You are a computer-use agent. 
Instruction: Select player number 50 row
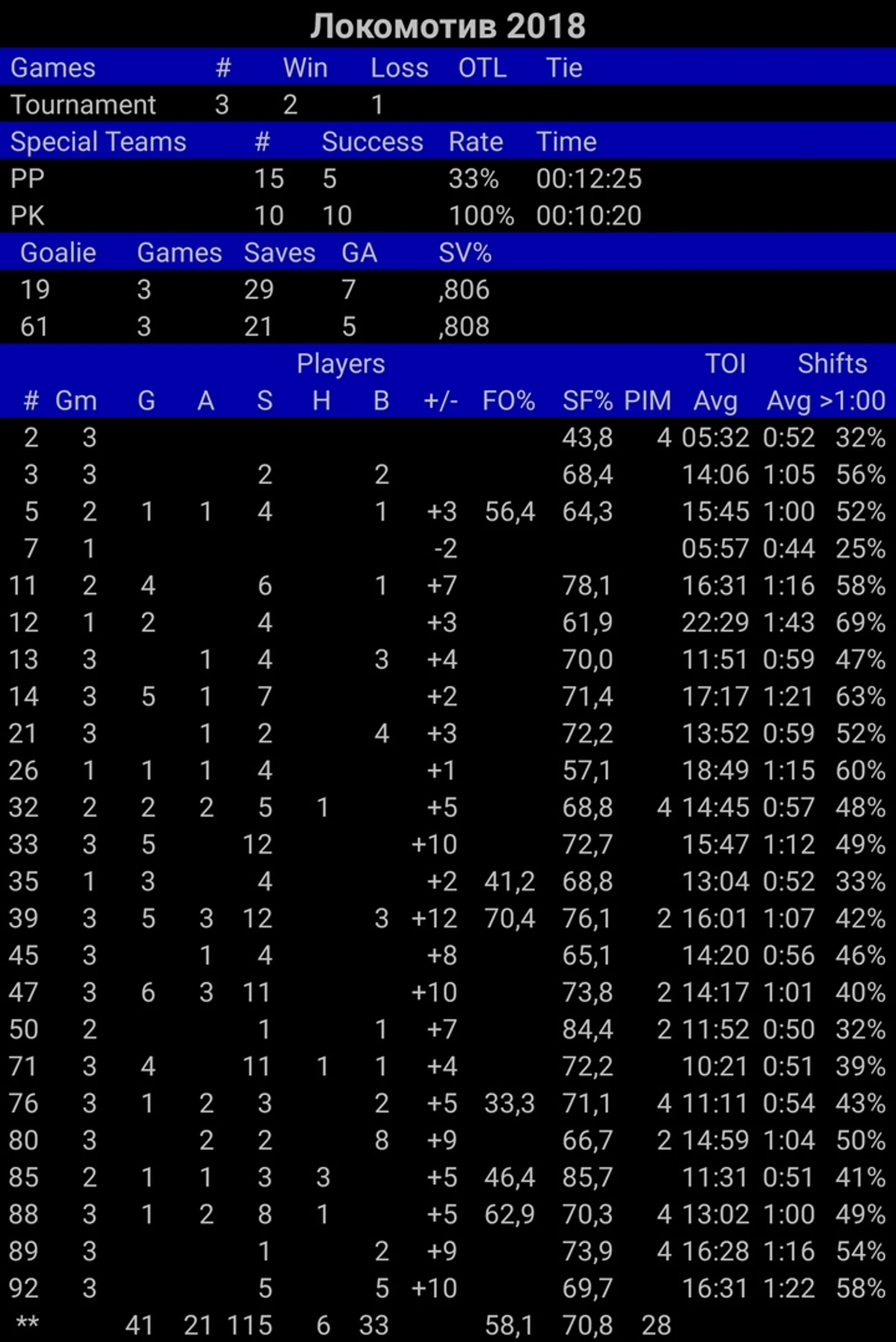448,1029
